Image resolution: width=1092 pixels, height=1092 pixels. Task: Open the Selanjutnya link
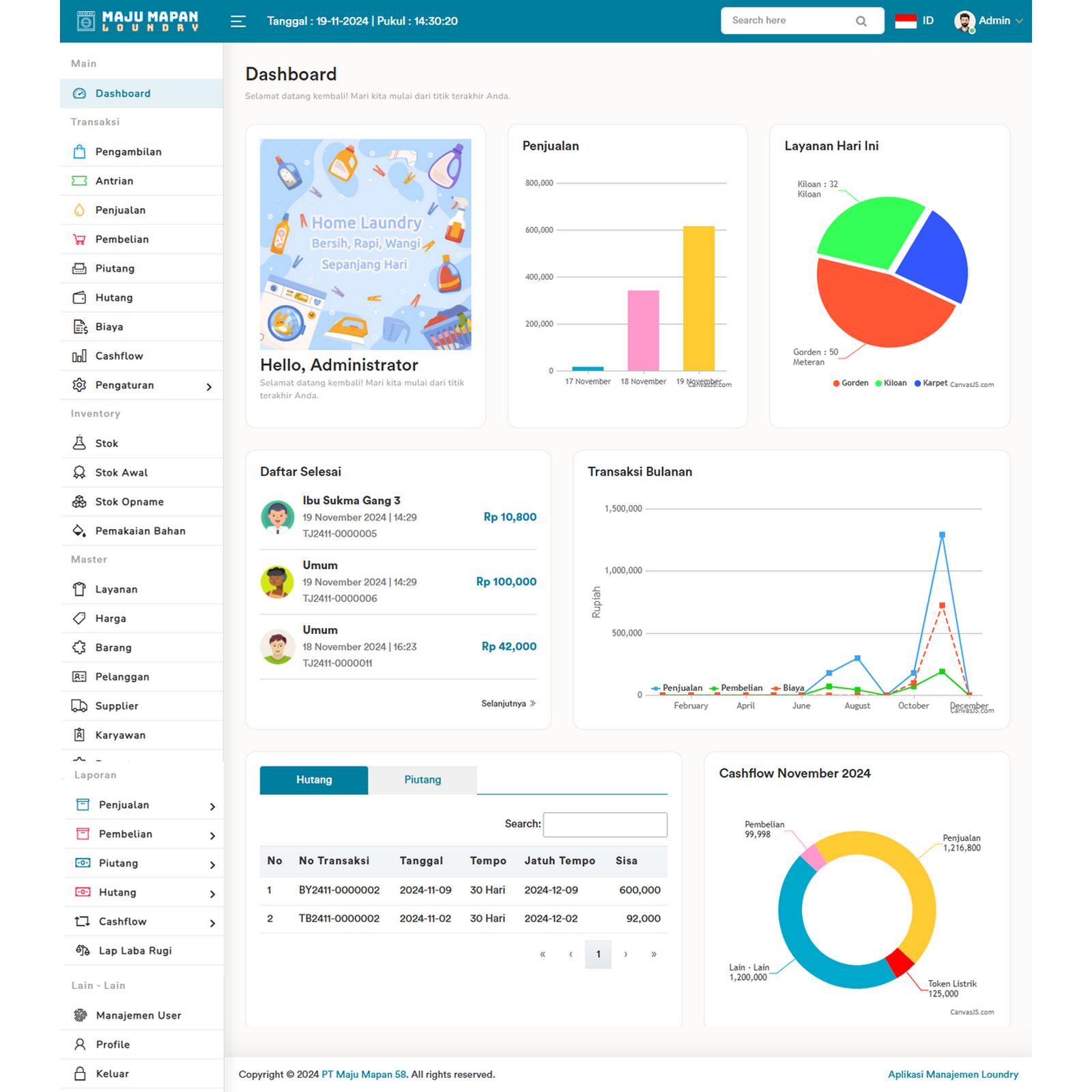508,704
